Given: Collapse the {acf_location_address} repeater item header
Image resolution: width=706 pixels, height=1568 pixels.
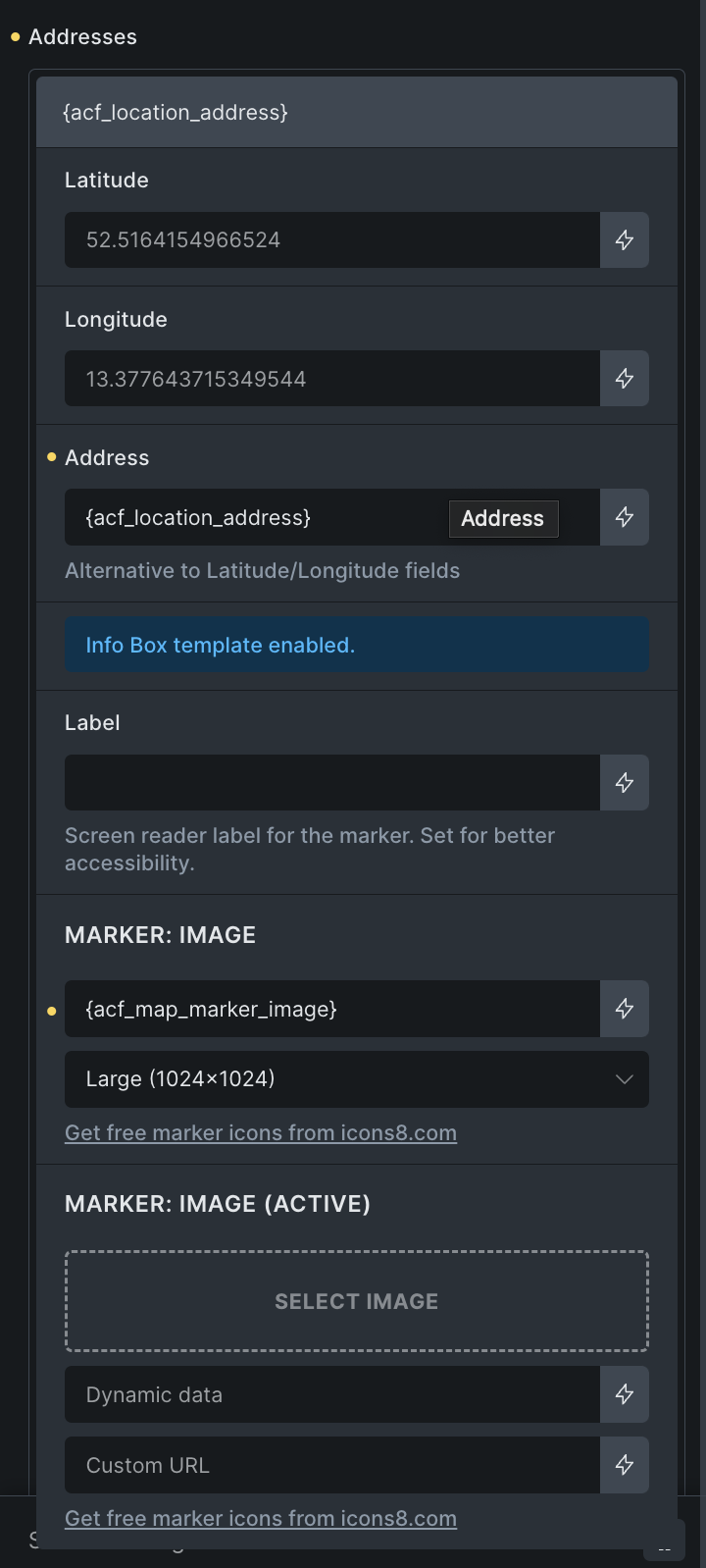Looking at the screenshot, I should pyautogui.click(x=357, y=113).
